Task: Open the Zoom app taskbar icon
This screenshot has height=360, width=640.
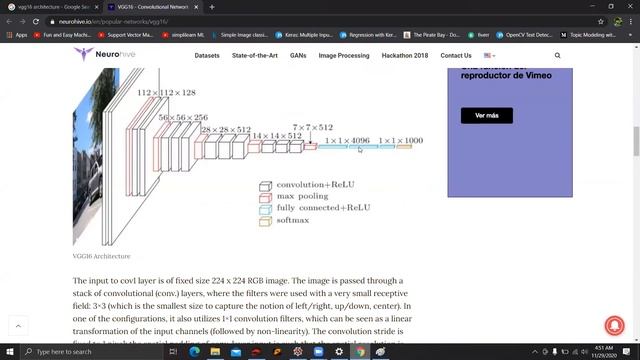Action: coord(318,351)
